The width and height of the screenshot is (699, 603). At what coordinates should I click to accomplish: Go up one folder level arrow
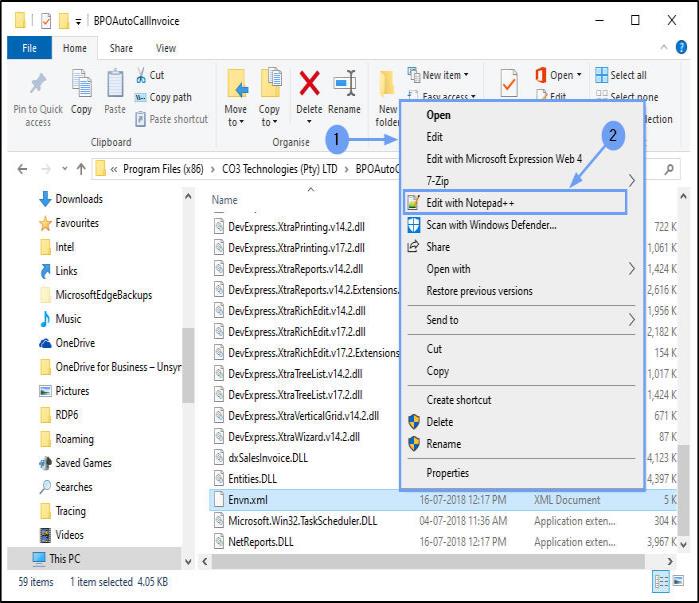(81, 169)
